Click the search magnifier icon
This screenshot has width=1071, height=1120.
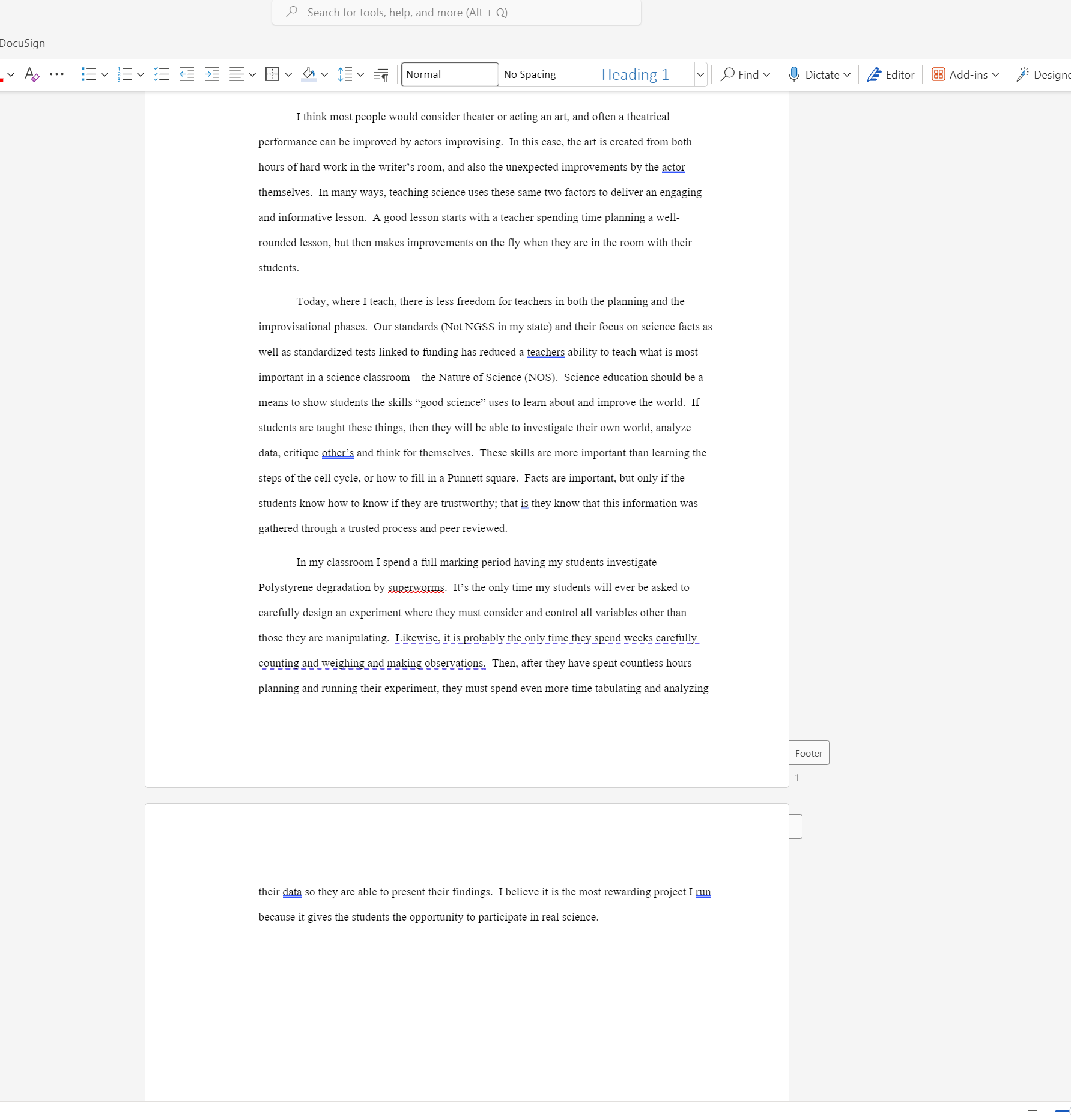[291, 12]
